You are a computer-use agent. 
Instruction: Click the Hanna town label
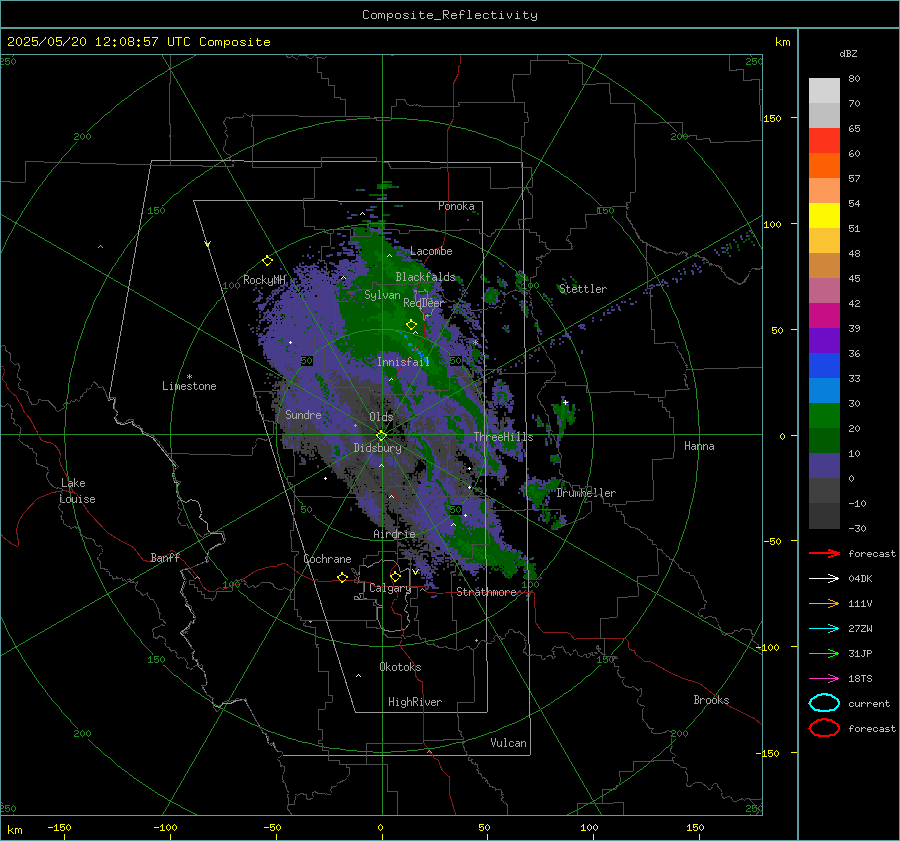click(699, 446)
